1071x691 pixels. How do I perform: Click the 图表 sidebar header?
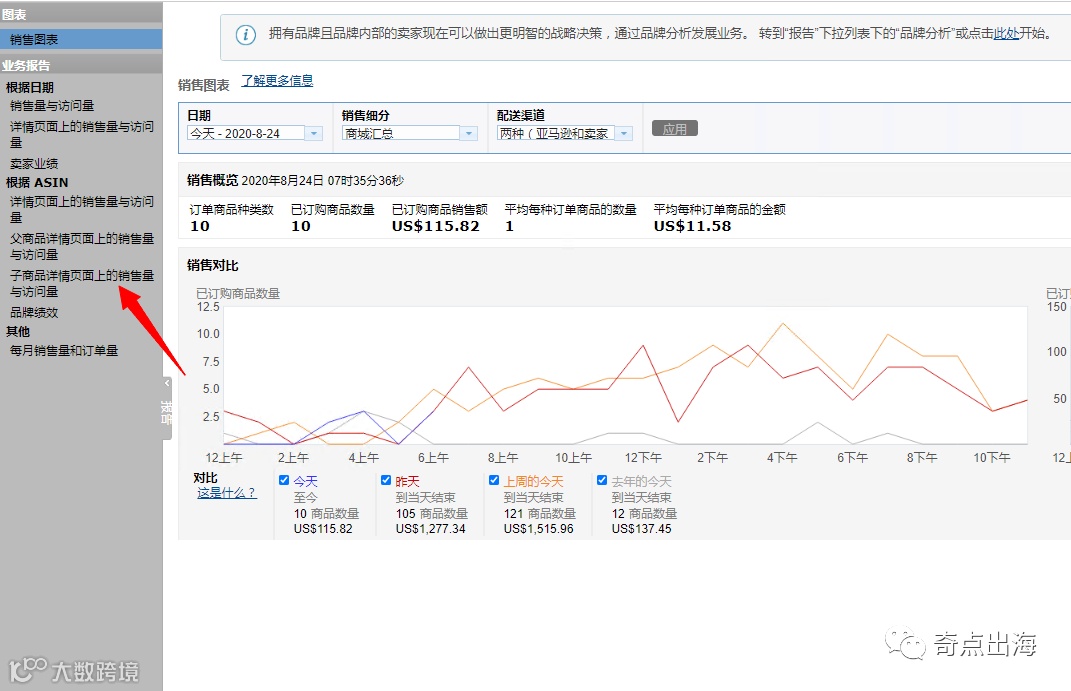81,14
